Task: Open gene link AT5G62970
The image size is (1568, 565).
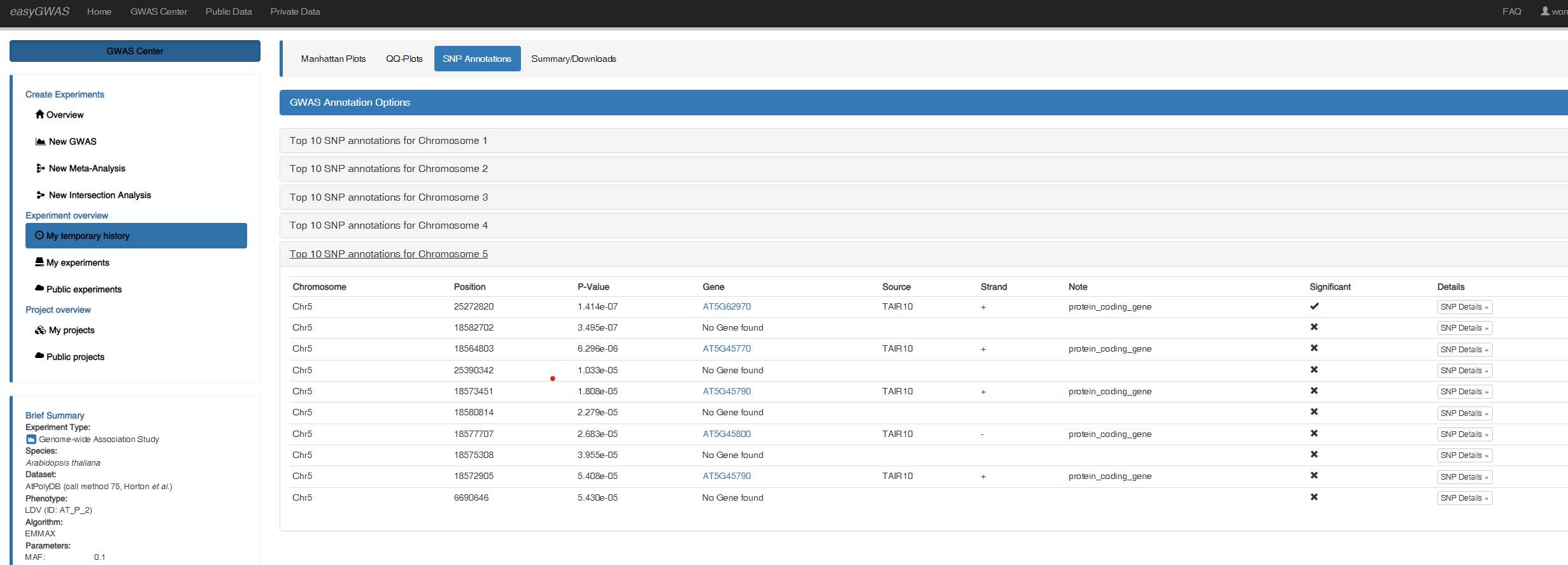Action: [726, 307]
